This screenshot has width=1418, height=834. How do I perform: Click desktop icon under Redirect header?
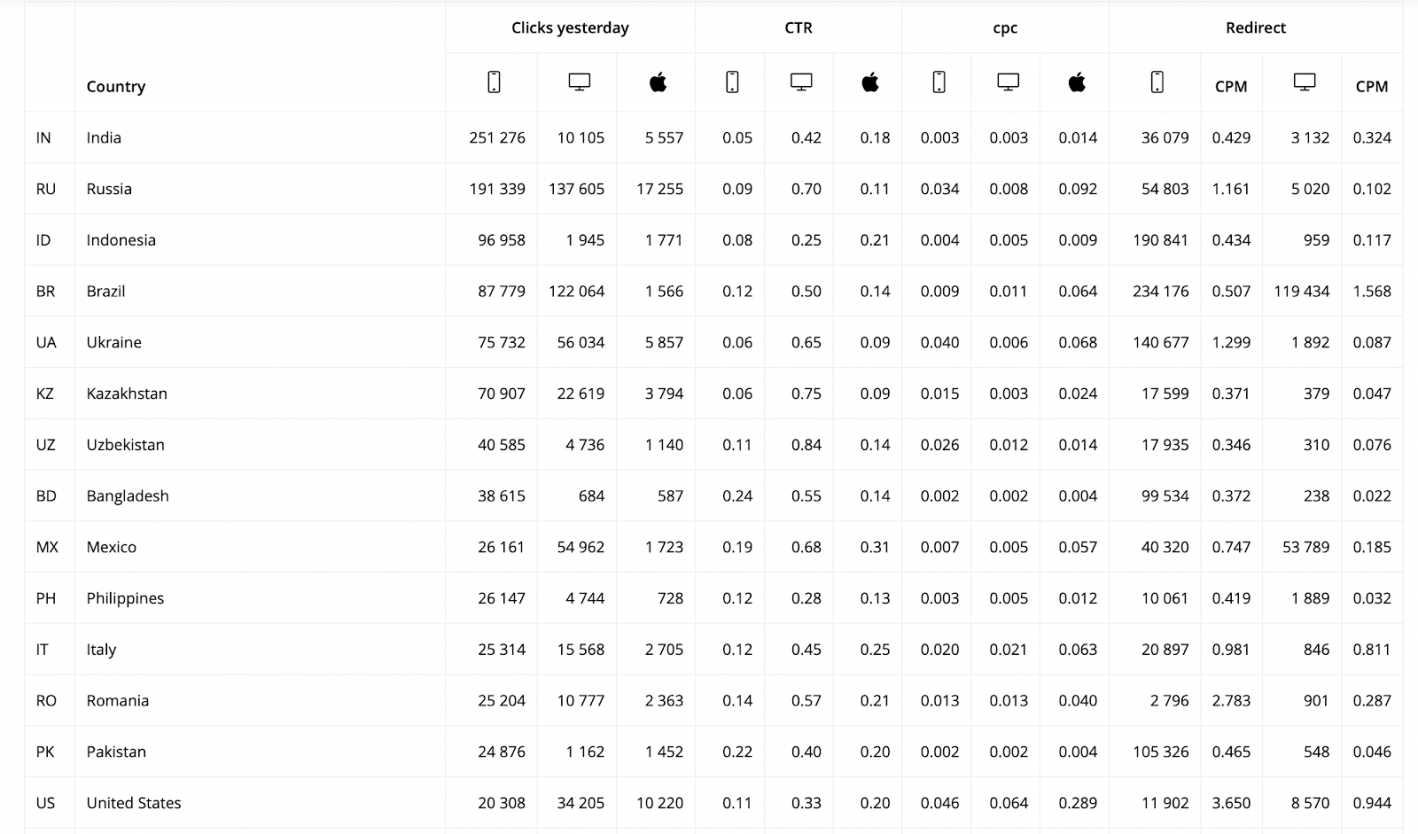1304,83
